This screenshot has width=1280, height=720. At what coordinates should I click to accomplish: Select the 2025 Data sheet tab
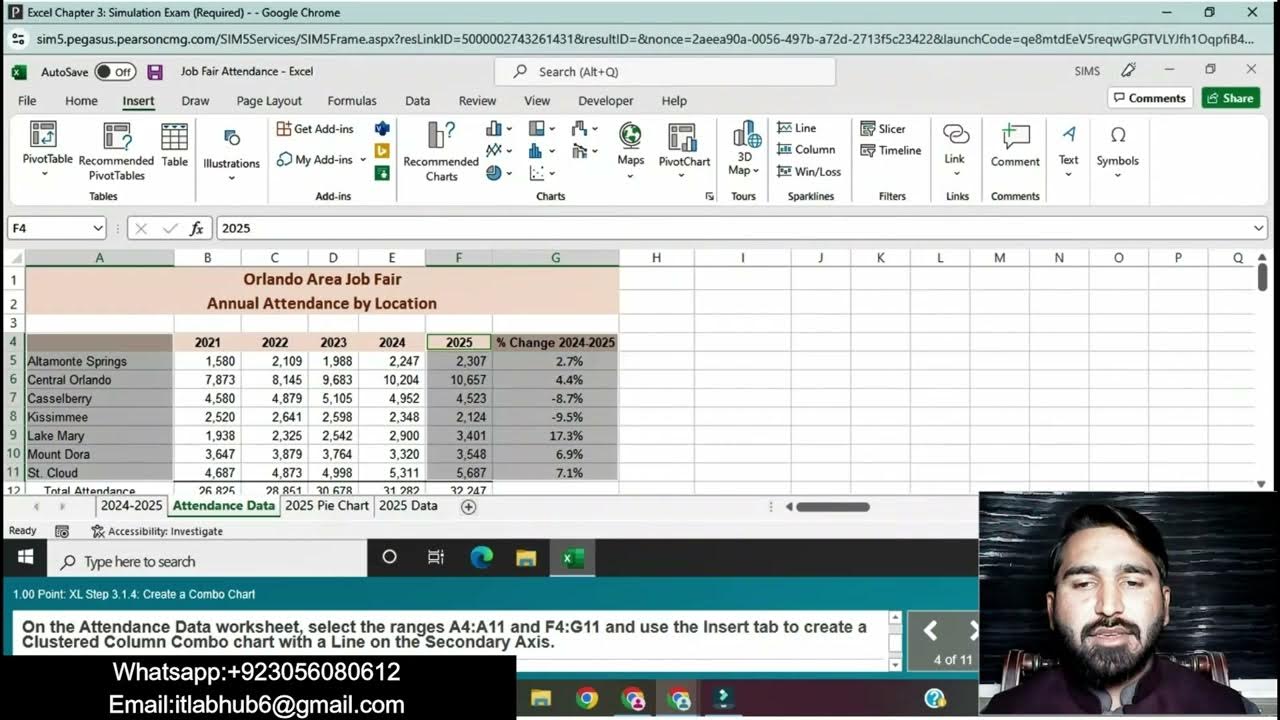[x=408, y=506]
